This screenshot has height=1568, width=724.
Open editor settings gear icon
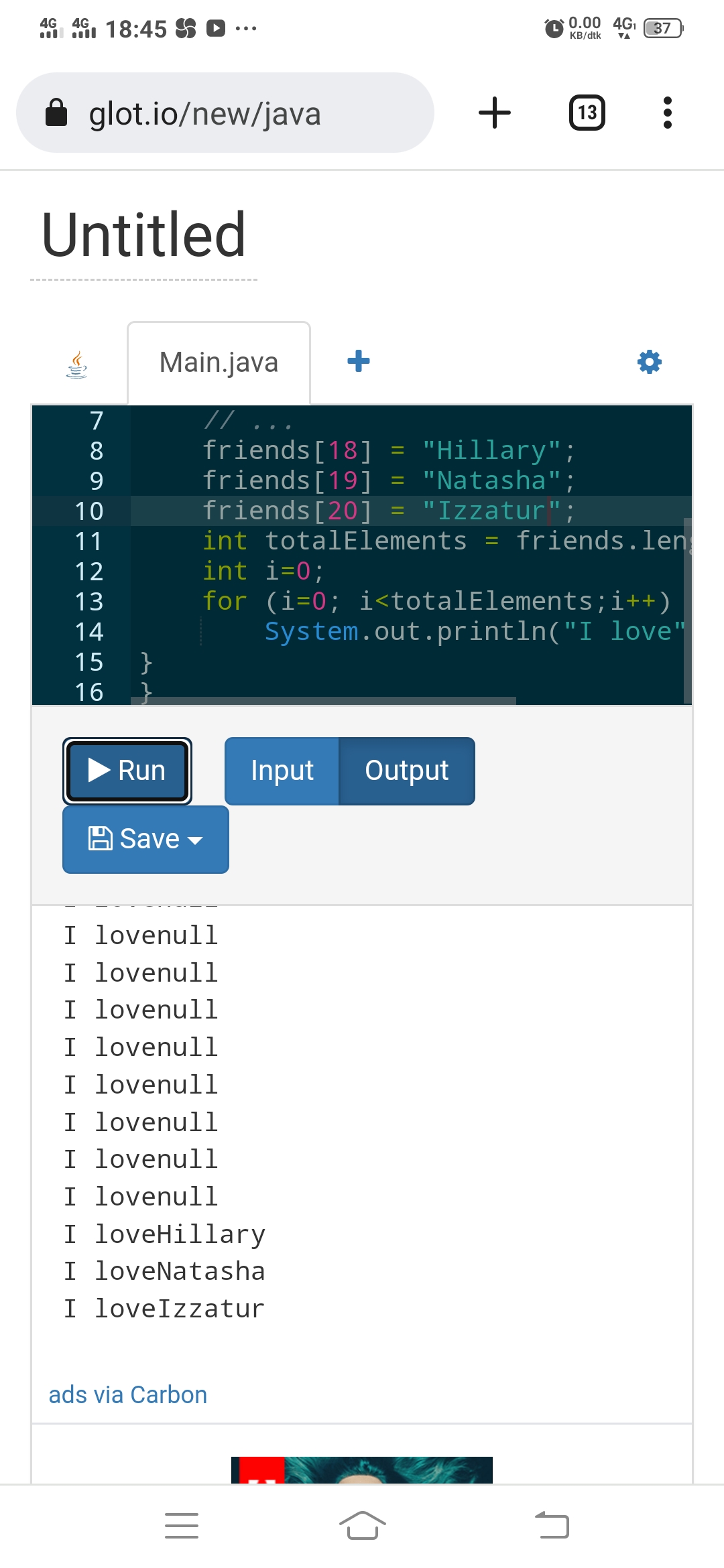pos(649,362)
